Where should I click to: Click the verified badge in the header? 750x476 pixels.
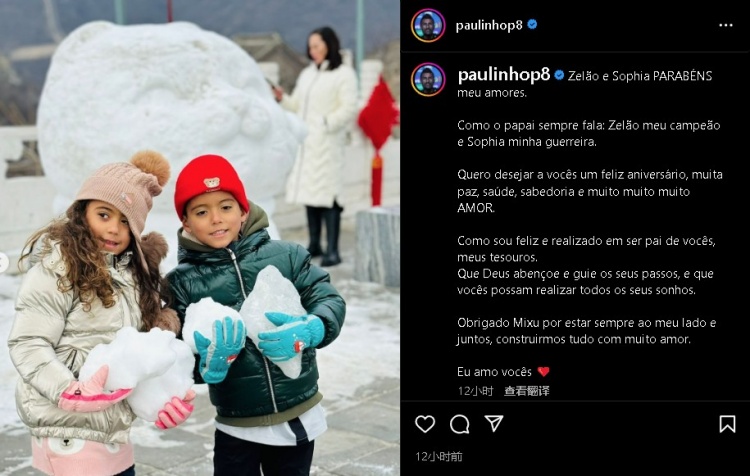click(532, 24)
